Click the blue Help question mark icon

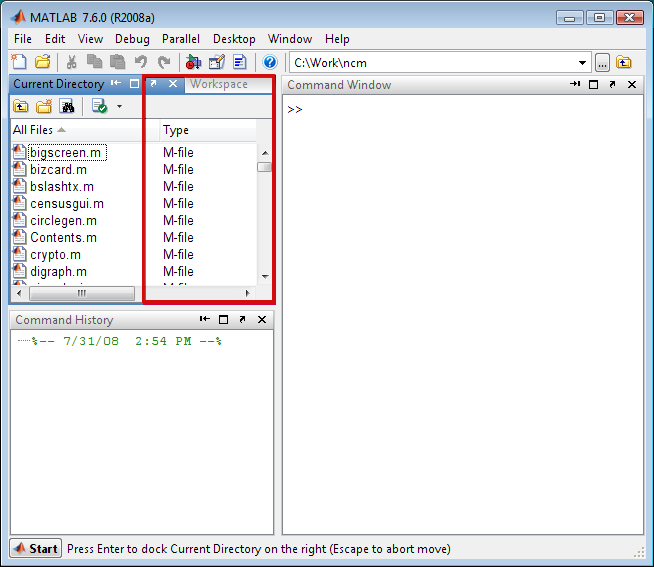tap(269, 62)
